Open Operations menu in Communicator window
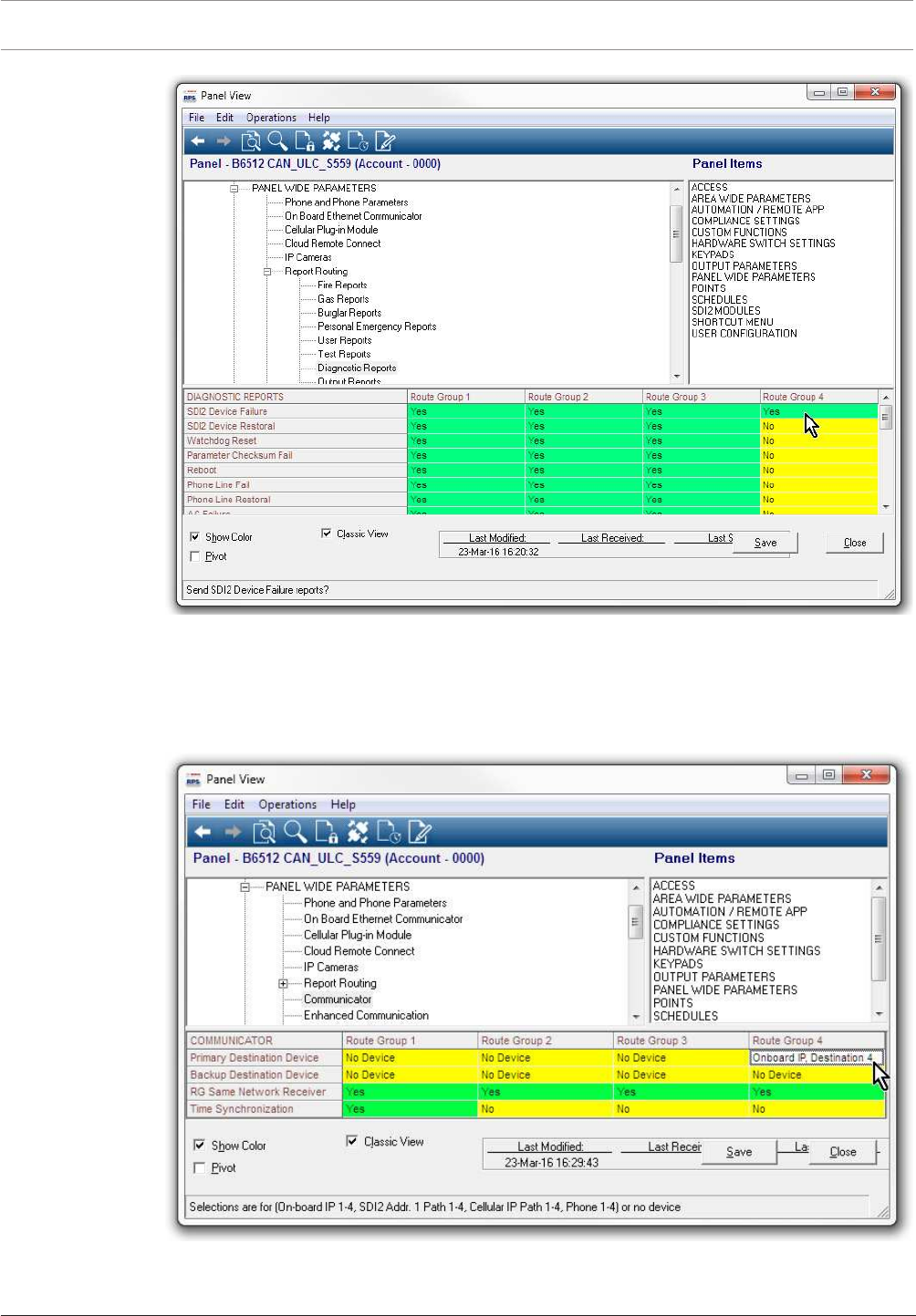Screen dimensions: 916x1316 pyautogui.click(x=287, y=804)
